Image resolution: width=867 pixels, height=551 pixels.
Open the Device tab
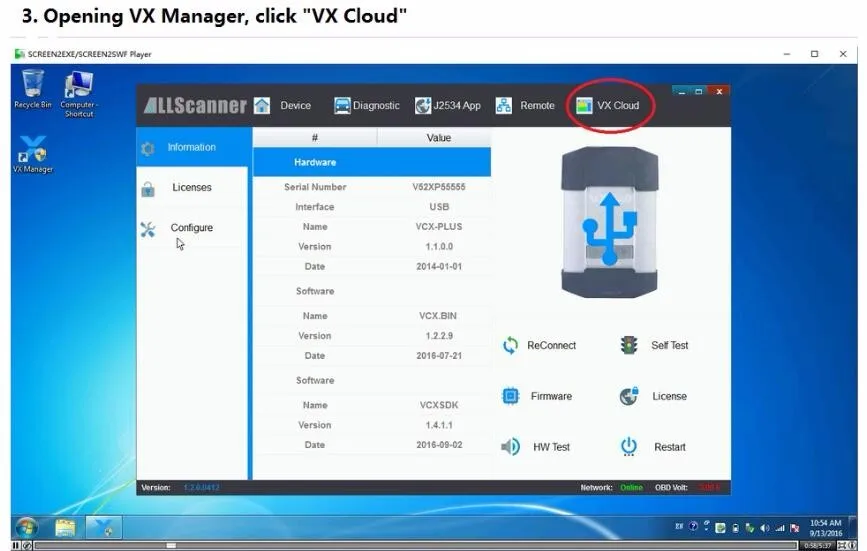coord(282,106)
